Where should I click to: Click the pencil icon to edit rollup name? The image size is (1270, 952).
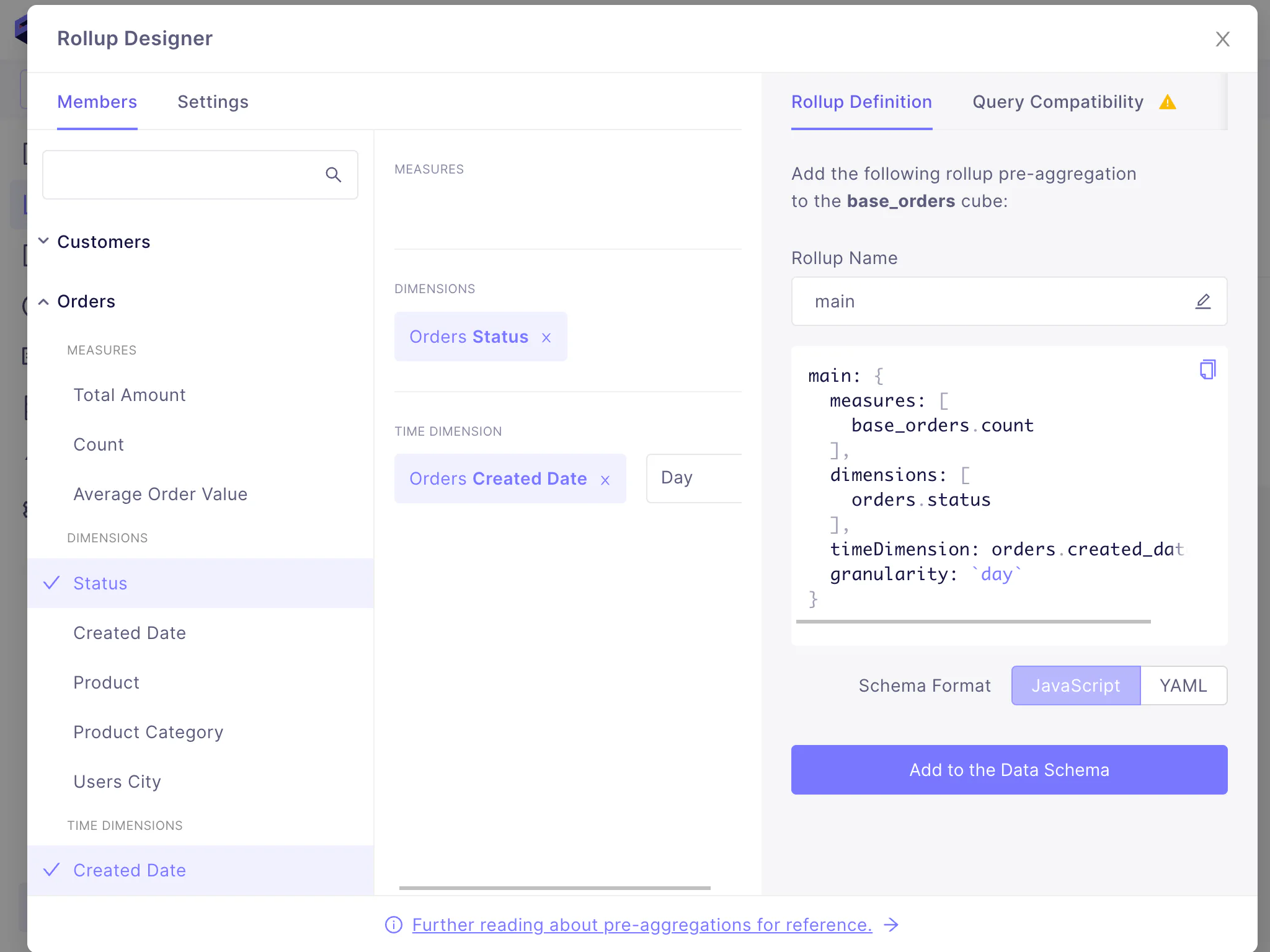tap(1202, 301)
